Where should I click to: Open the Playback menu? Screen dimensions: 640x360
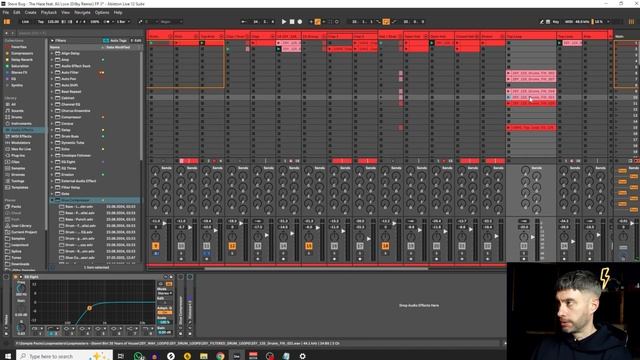click(49, 13)
